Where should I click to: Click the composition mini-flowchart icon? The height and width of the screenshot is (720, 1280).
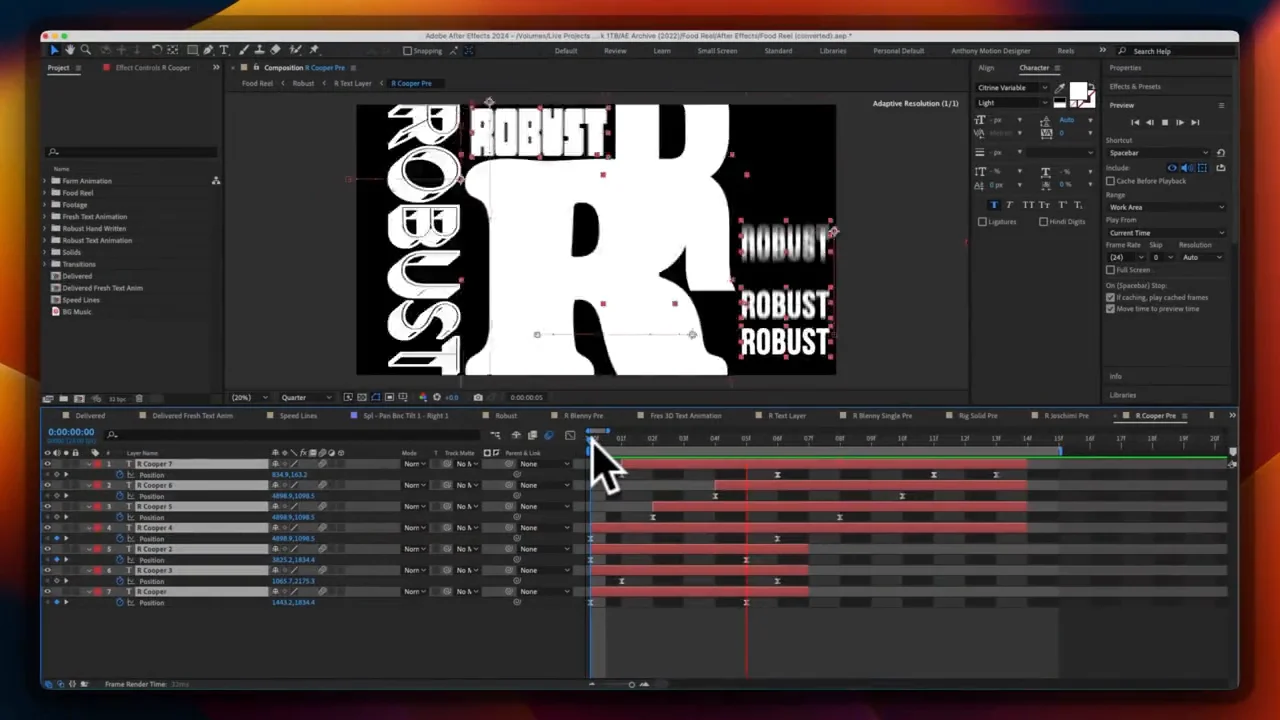[x=495, y=435]
